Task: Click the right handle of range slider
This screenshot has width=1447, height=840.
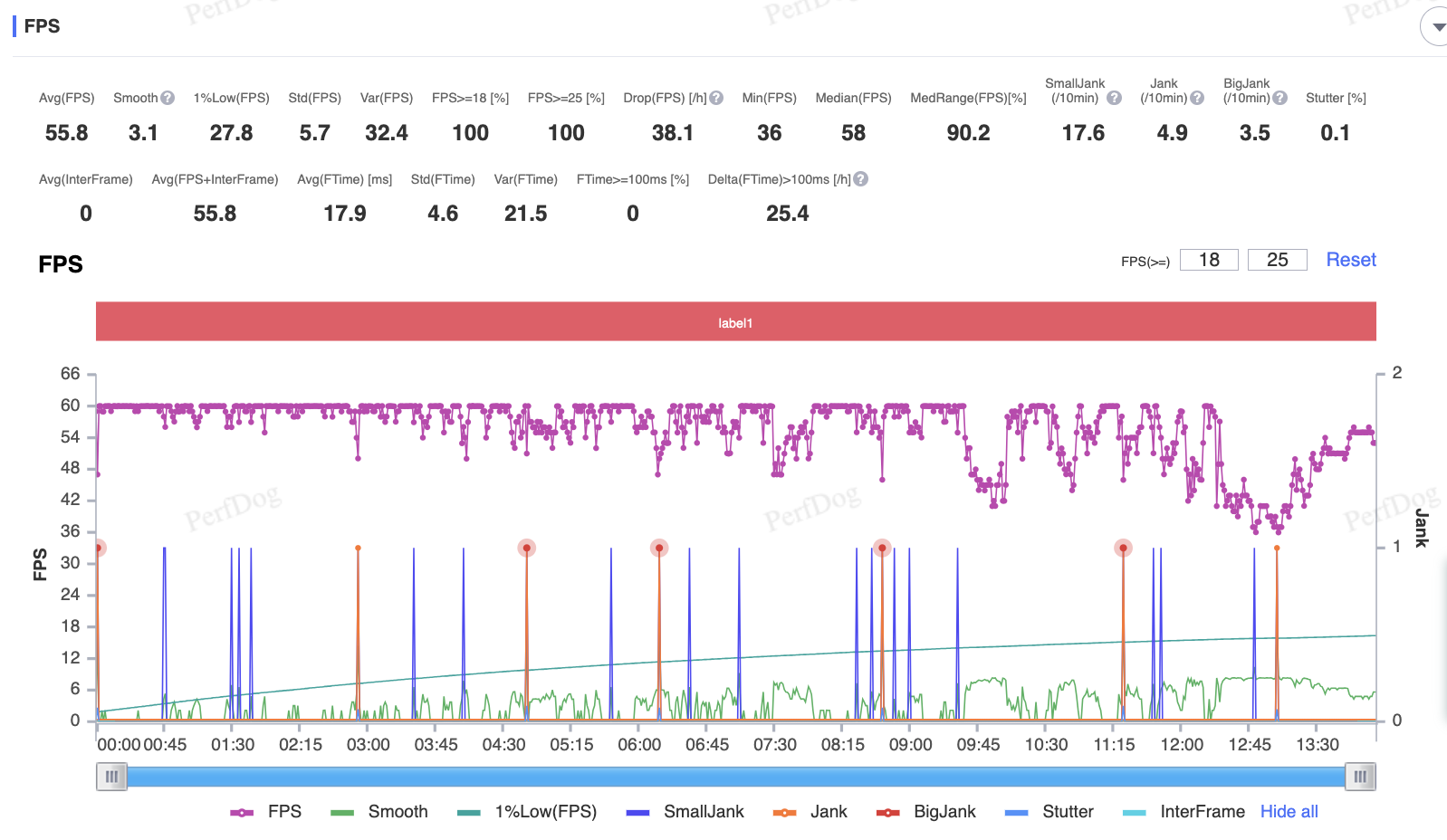Action: 1360,777
